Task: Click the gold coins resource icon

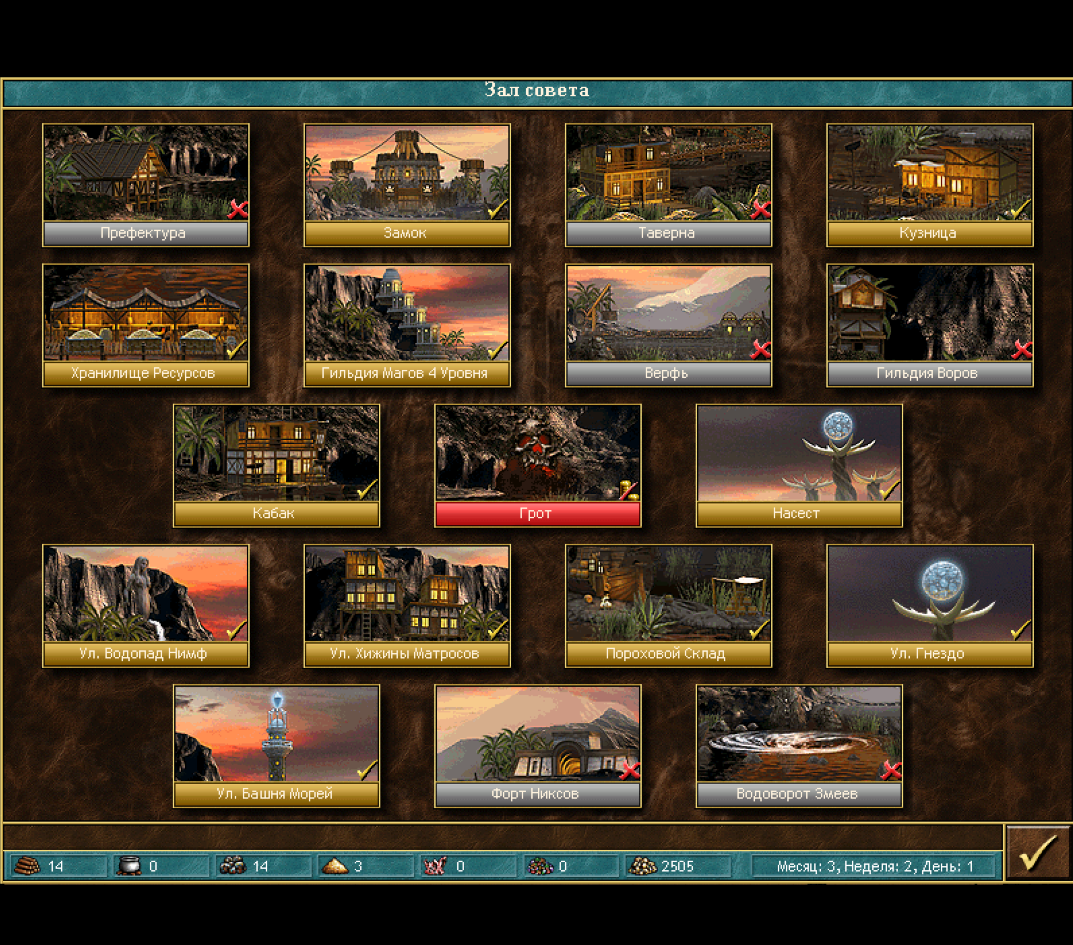Action: tap(643, 866)
